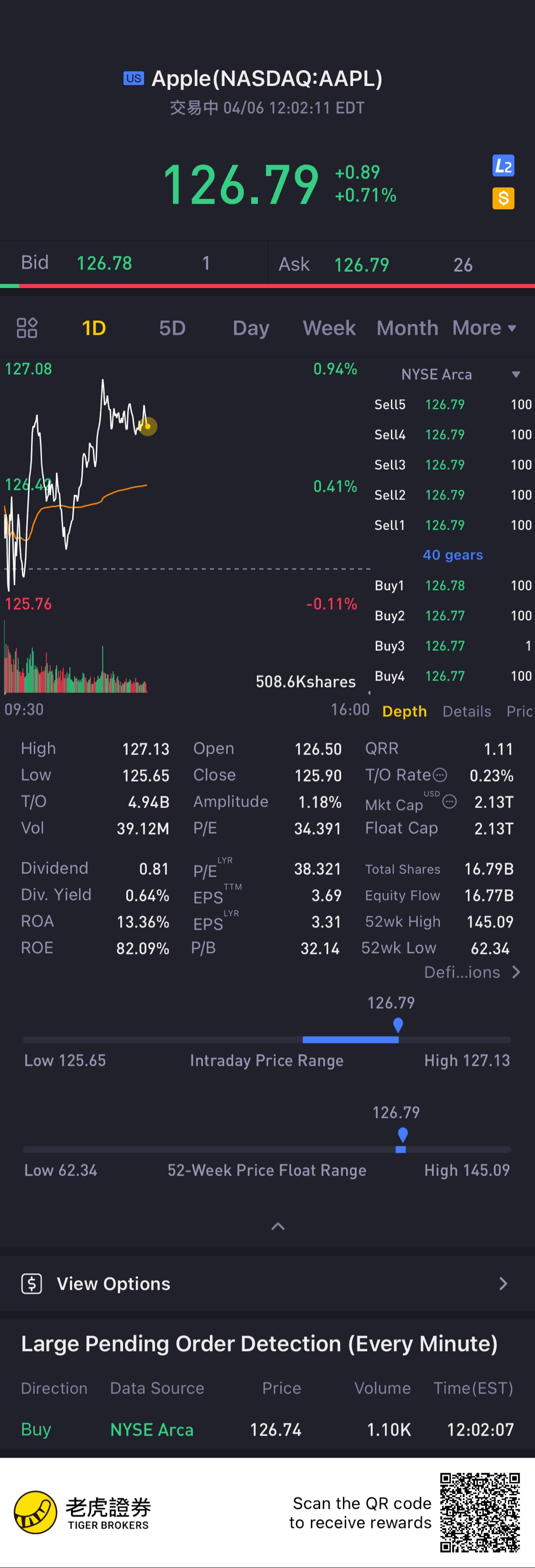Switch to the 5D chart tab
The height and width of the screenshot is (1568, 535).
tap(172, 328)
